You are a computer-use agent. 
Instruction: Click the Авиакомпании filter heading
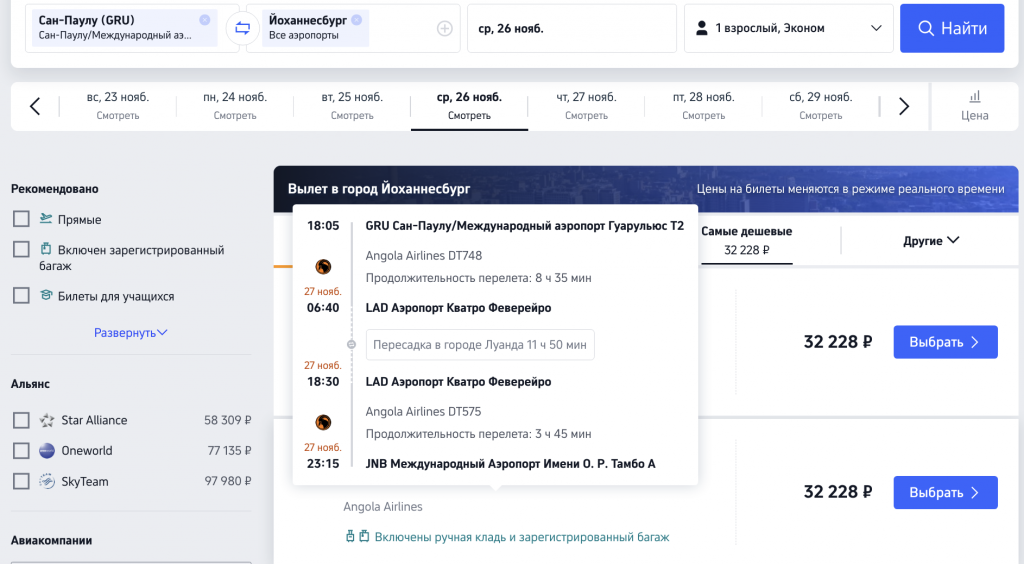51,540
